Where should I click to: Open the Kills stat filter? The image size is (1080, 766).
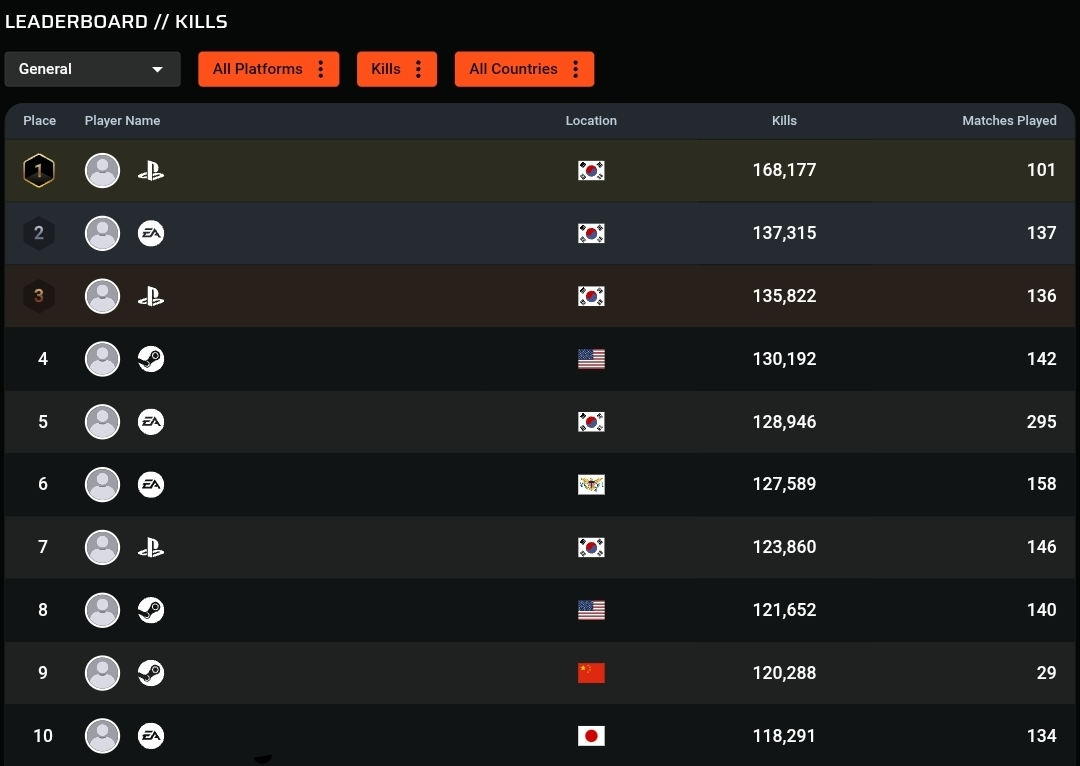pyautogui.click(x=396, y=69)
